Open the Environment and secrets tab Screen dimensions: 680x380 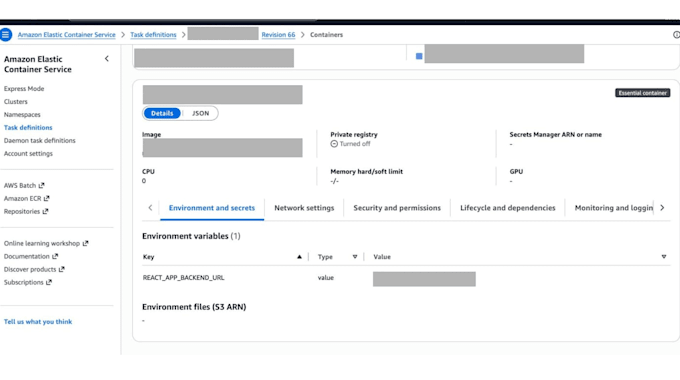212,208
